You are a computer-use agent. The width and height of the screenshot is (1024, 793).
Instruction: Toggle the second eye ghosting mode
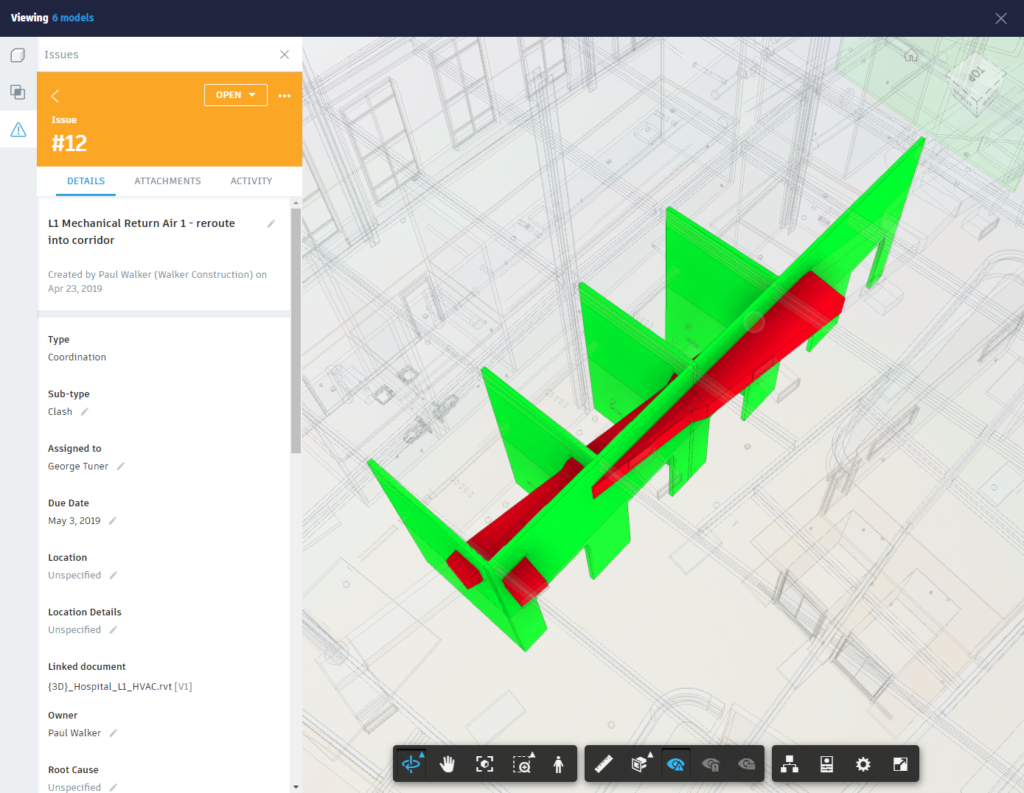(x=711, y=764)
